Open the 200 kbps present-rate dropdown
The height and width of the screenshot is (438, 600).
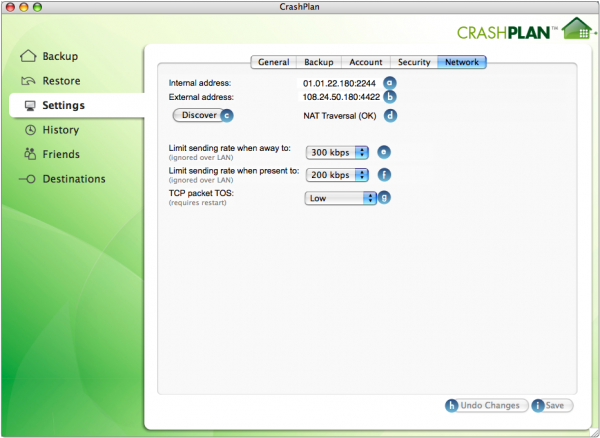click(337, 175)
